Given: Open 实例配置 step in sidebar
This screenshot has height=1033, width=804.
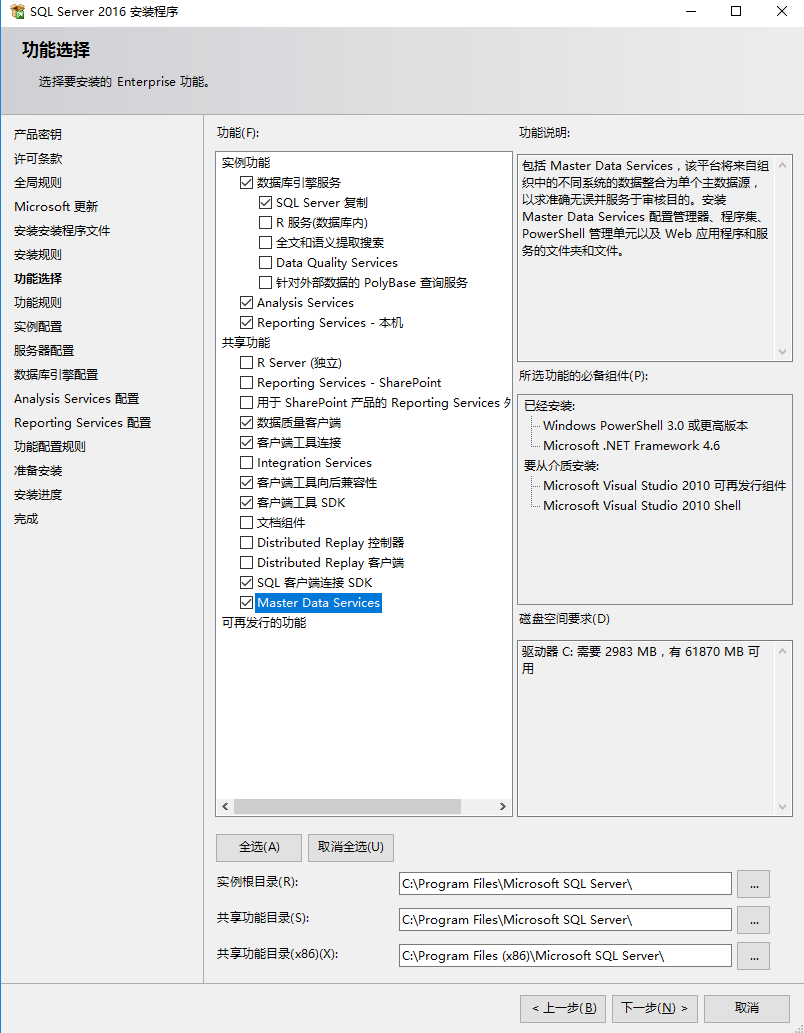Looking at the screenshot, I should [x=38, y=327].
